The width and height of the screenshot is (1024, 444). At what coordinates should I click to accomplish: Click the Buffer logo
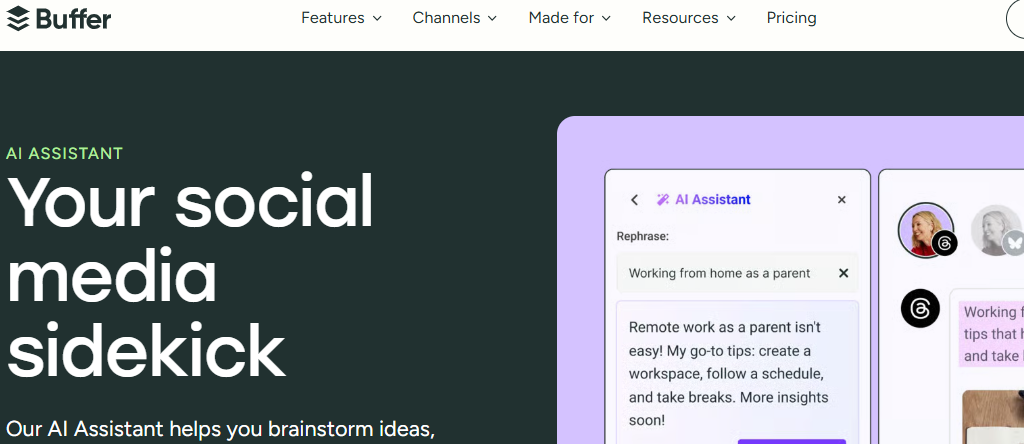59,18
